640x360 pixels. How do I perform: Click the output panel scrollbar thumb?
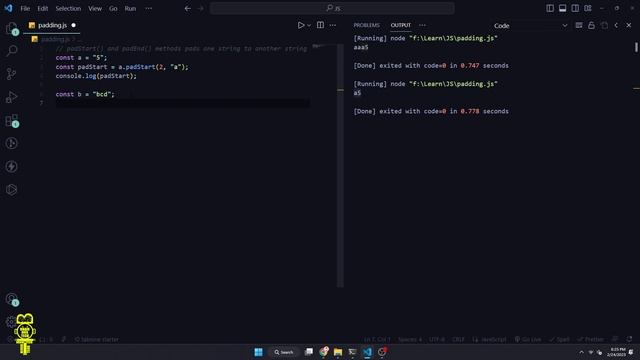[x=636, y=47]
